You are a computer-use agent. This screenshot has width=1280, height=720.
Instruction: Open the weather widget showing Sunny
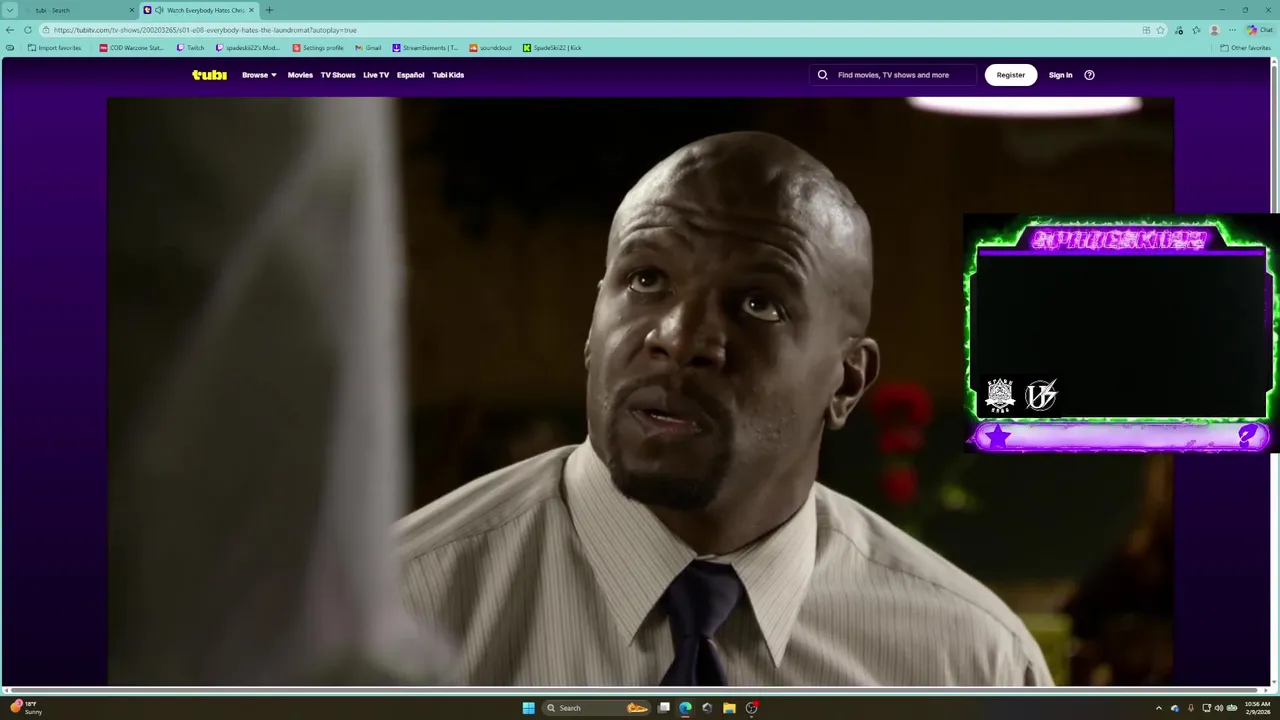(x=26, y=708)
